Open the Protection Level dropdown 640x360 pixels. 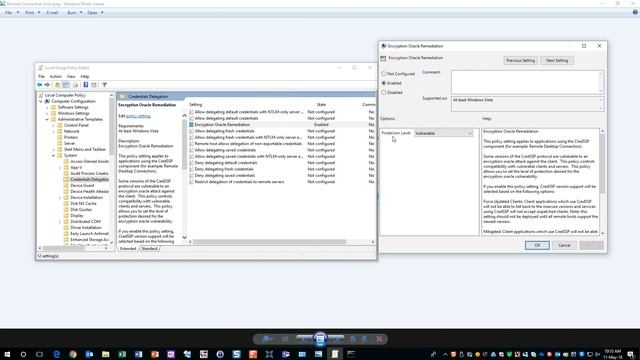point(444,133)
